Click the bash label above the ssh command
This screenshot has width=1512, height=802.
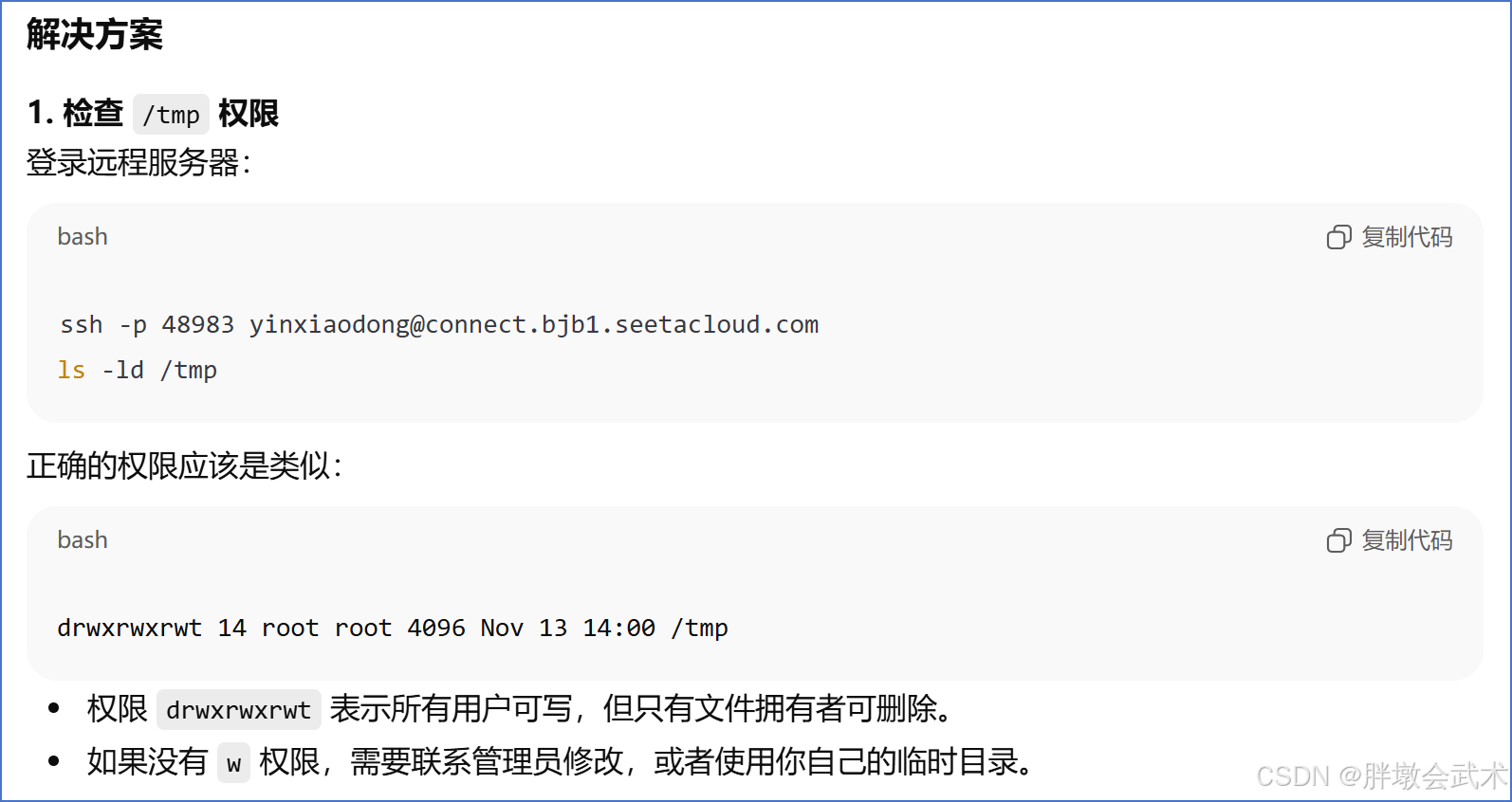click(x=83, y=237)
